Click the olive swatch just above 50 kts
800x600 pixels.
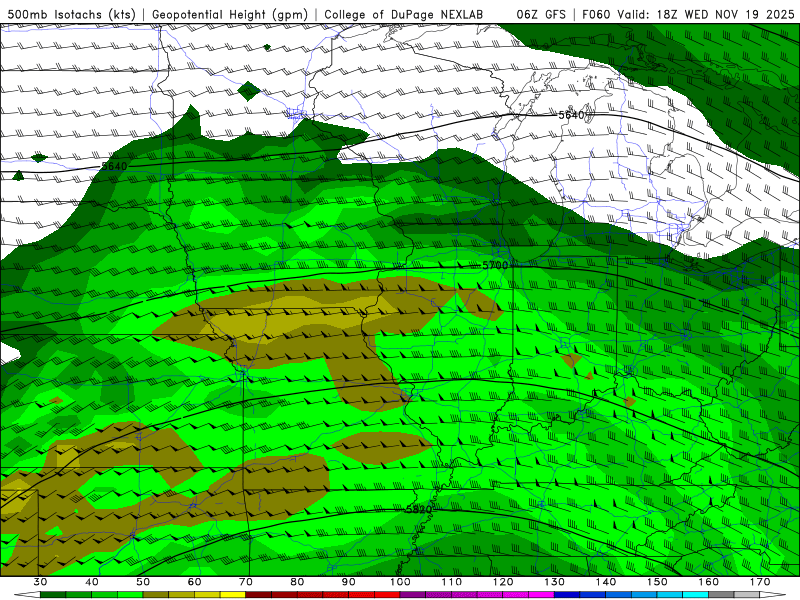pos(156,595)
